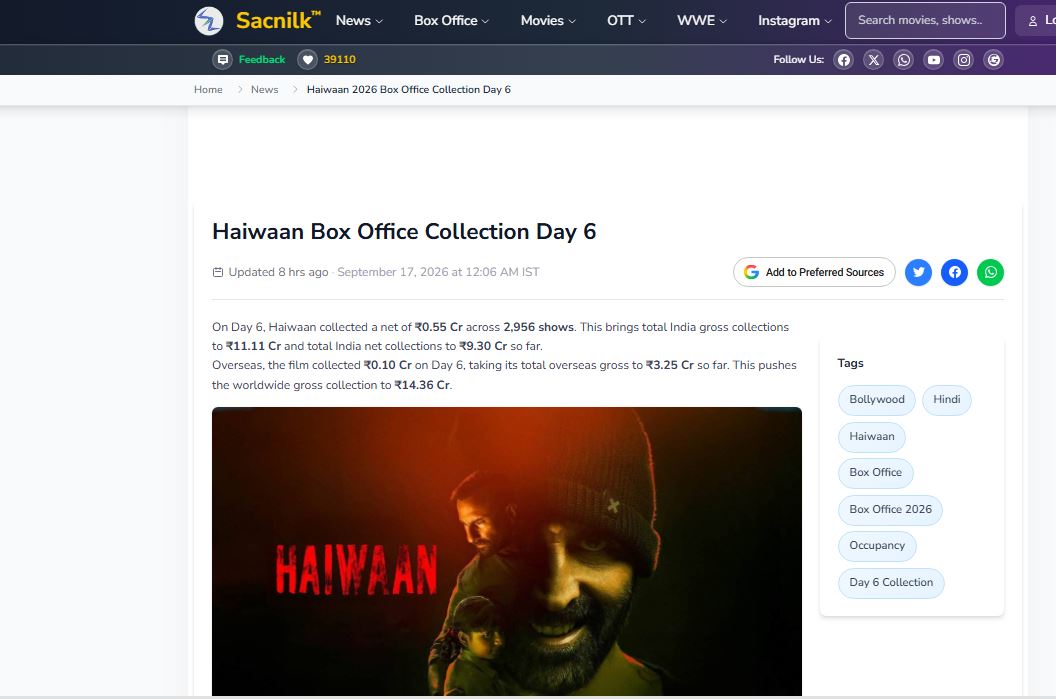Select the Bollywood tag
This screenshot has width=1056, height=699.
tap(877, 400)
